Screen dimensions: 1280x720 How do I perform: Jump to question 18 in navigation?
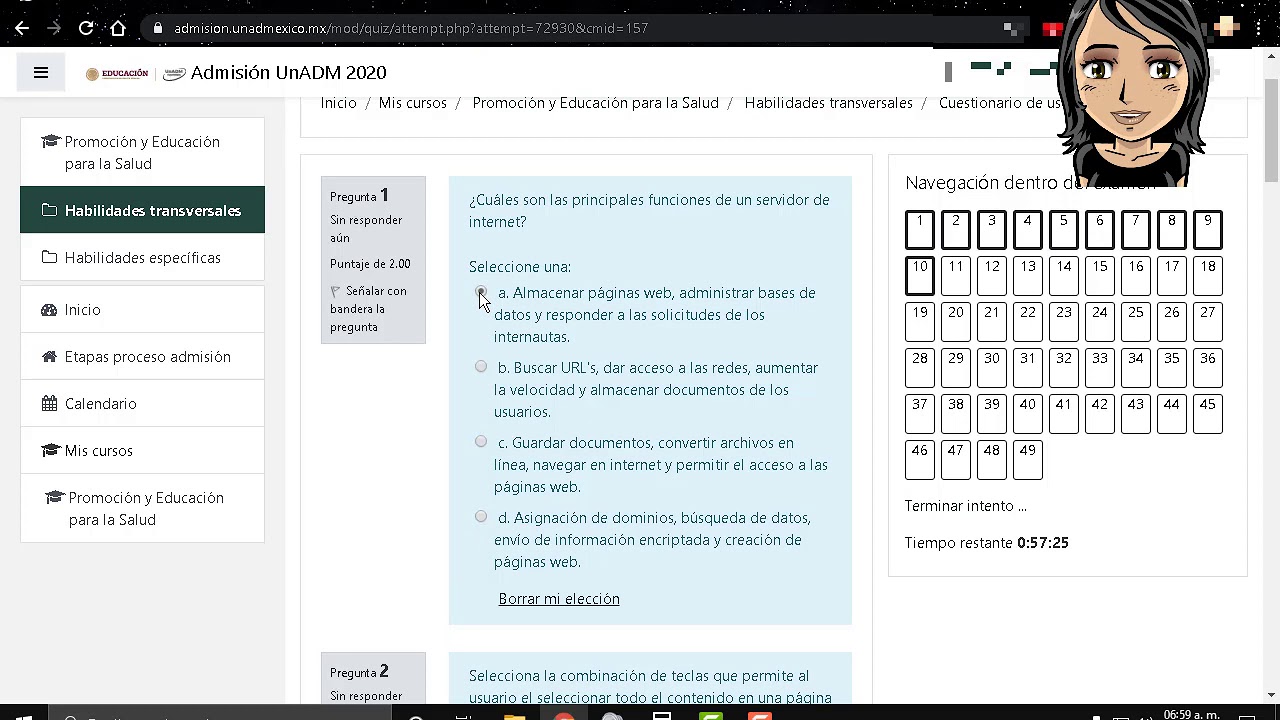pos(1208,276)
